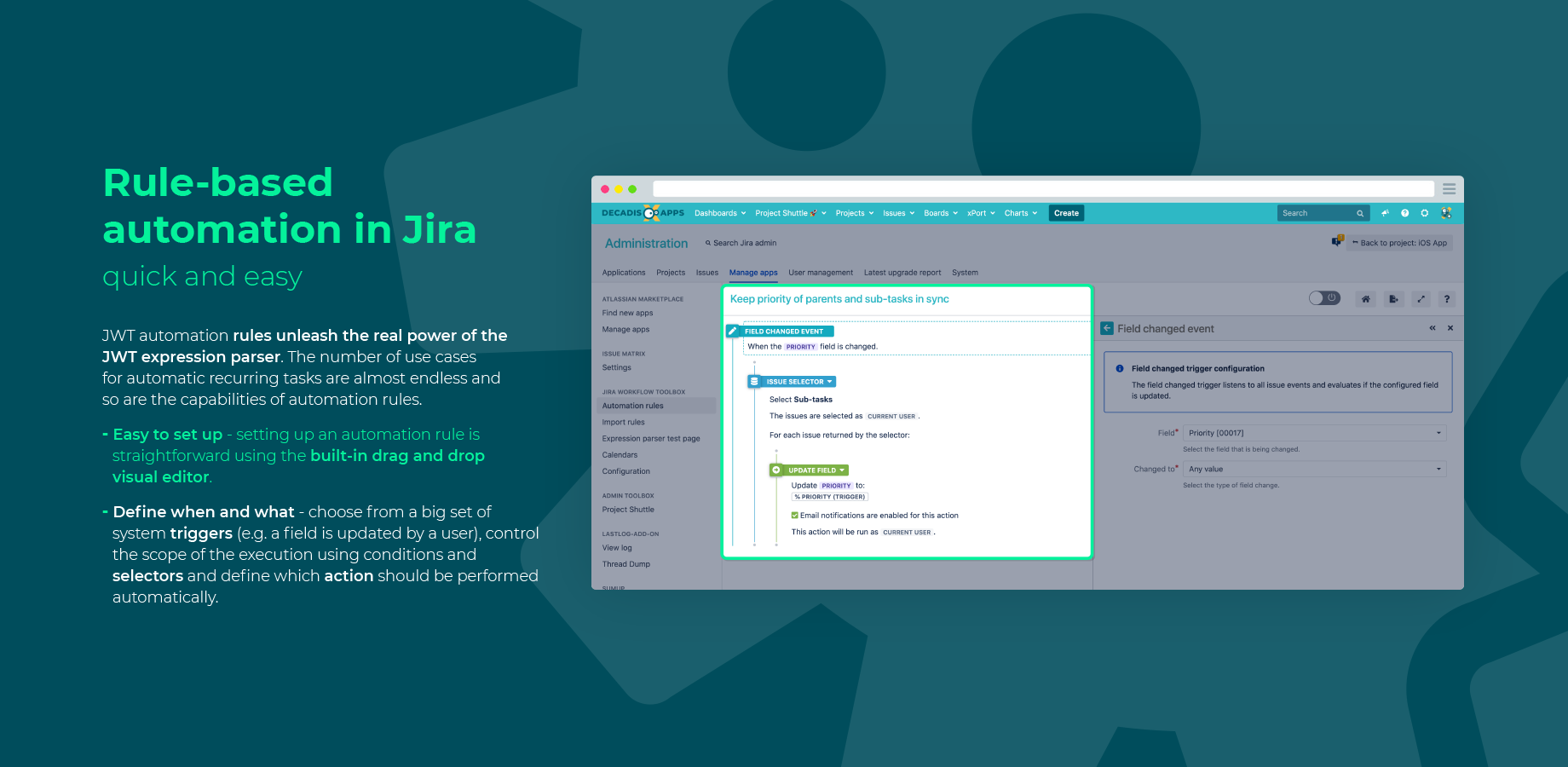
Task: Click the info icon in trigger configuration box
Action: (1120, 369)
